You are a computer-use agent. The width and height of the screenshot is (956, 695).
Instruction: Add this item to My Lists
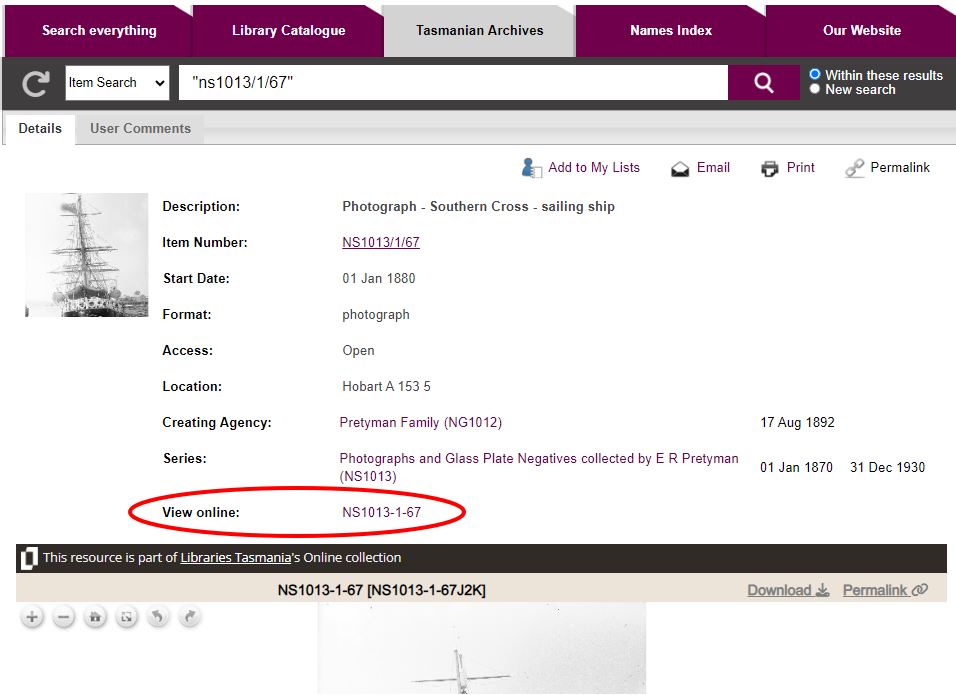pos(581,168)
